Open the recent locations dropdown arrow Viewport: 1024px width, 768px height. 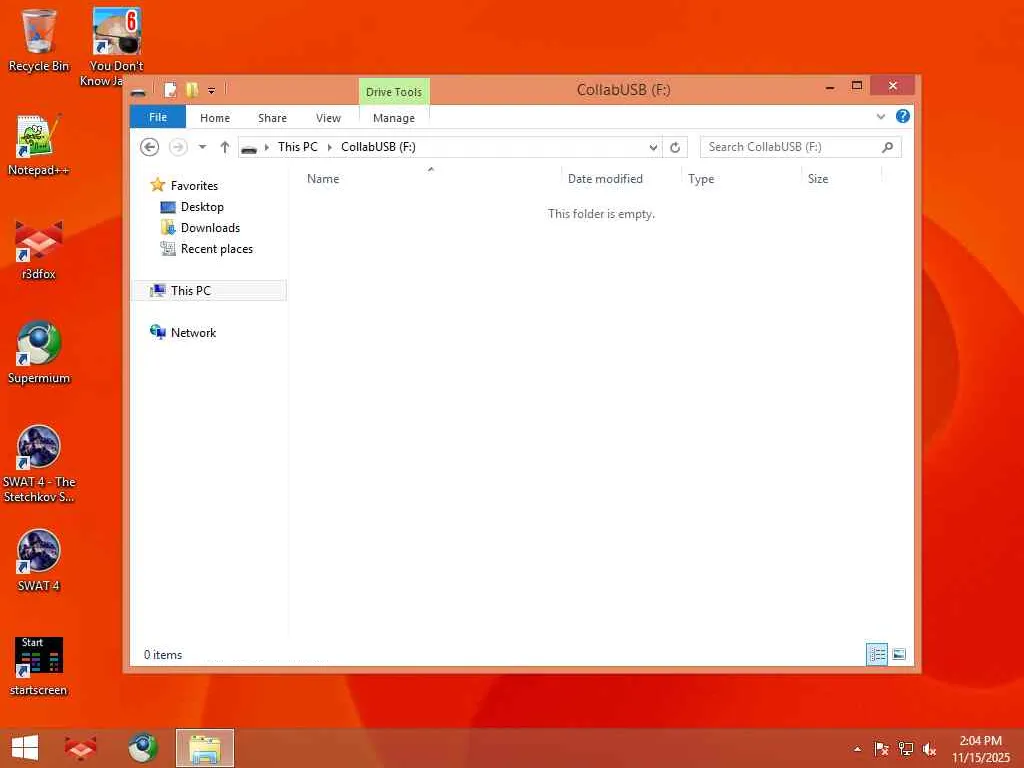coord(202,147)
